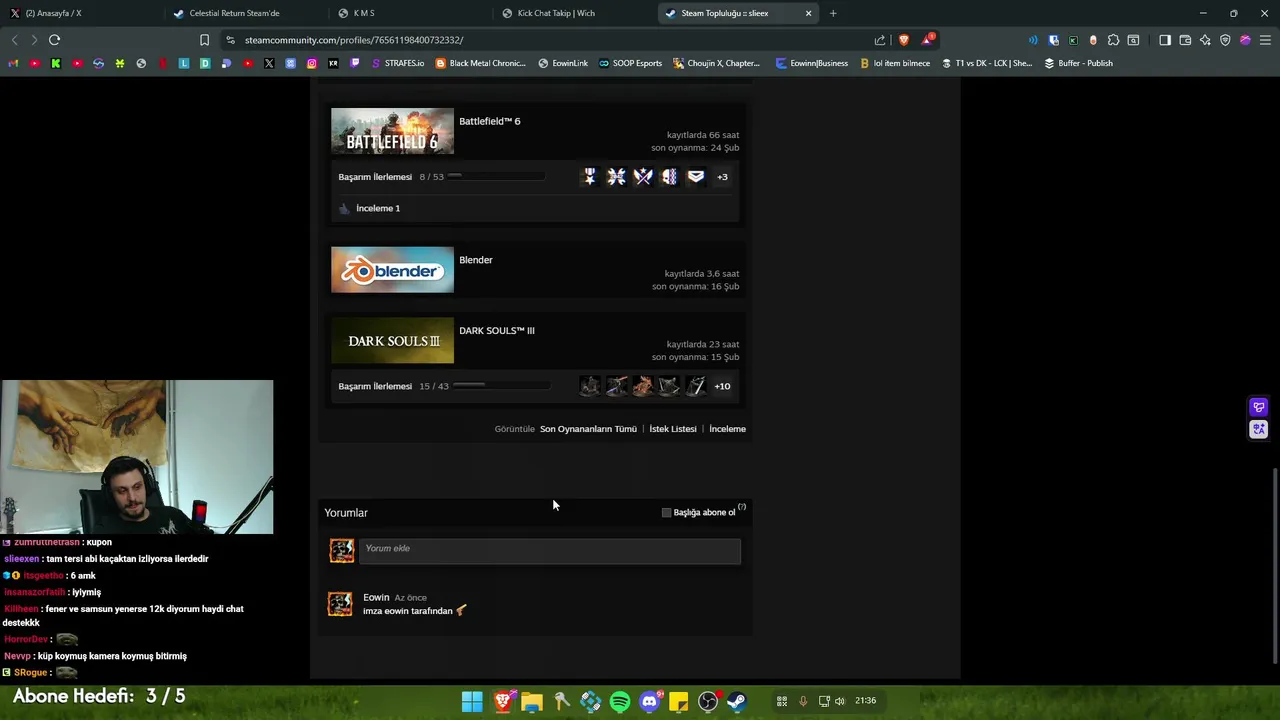Open Steam from the taskbar
Viewport: 1280px width, 720px height.
[737, 701]
